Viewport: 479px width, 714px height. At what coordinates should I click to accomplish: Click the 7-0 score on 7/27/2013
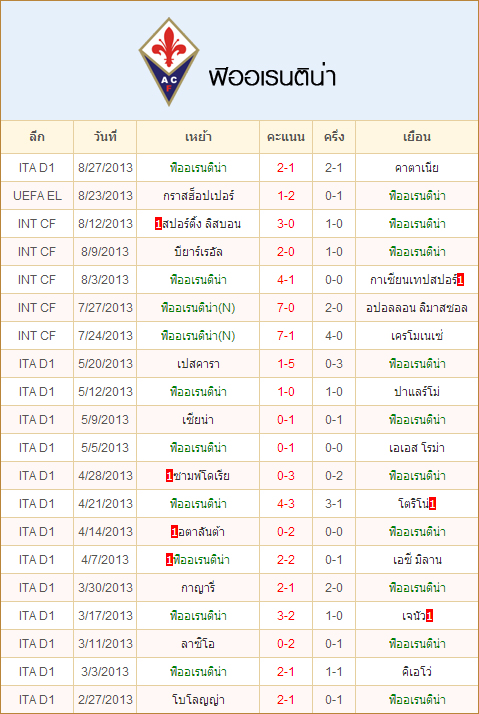(286, 308)
